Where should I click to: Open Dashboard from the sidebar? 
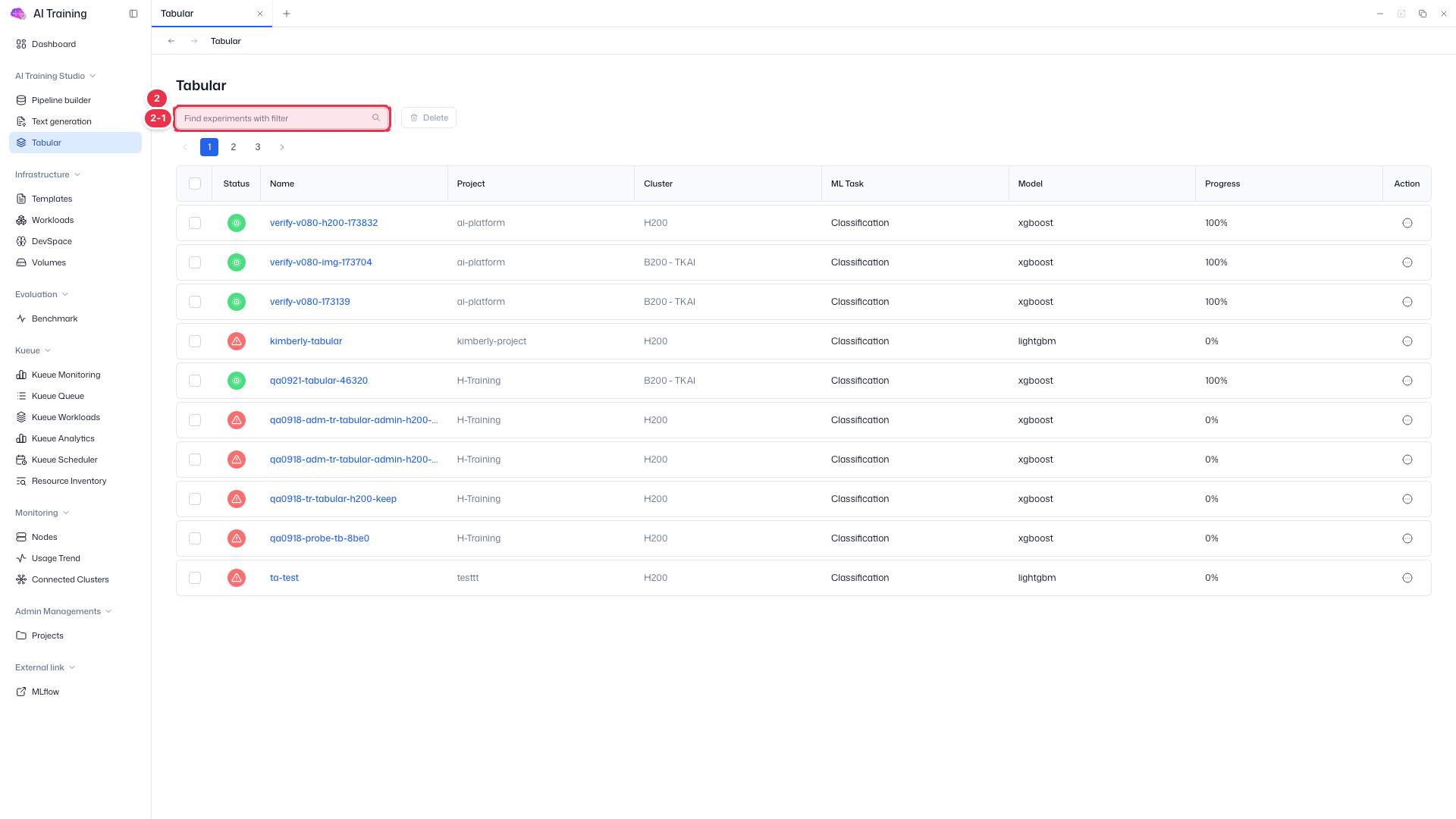click(75, 44)
